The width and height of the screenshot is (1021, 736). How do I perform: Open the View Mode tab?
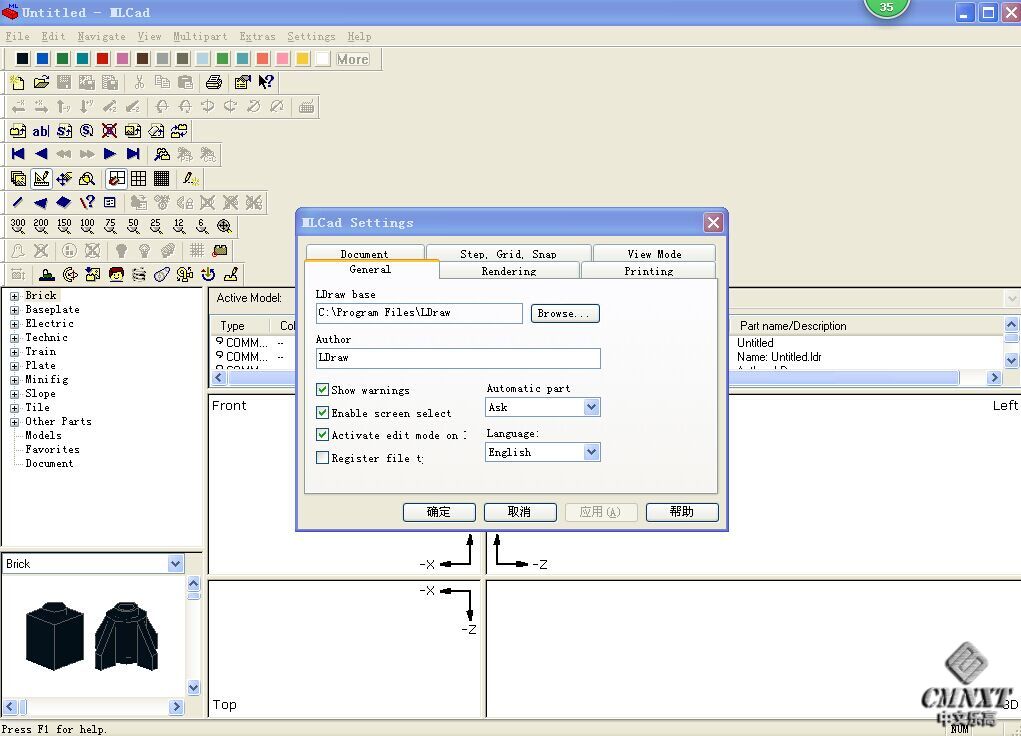coord(654,253)
